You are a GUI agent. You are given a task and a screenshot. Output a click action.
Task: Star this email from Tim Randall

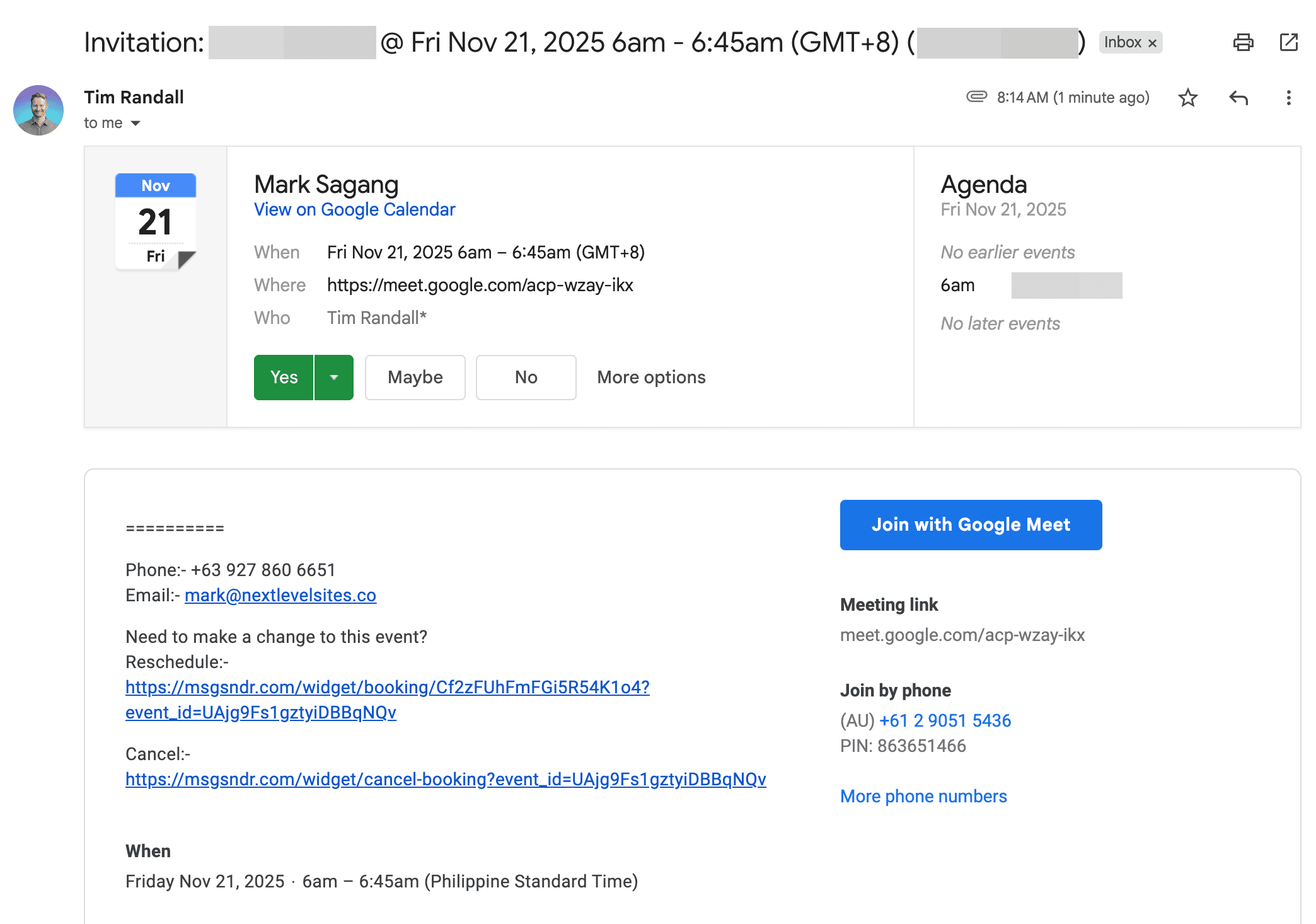(1187, 98)
